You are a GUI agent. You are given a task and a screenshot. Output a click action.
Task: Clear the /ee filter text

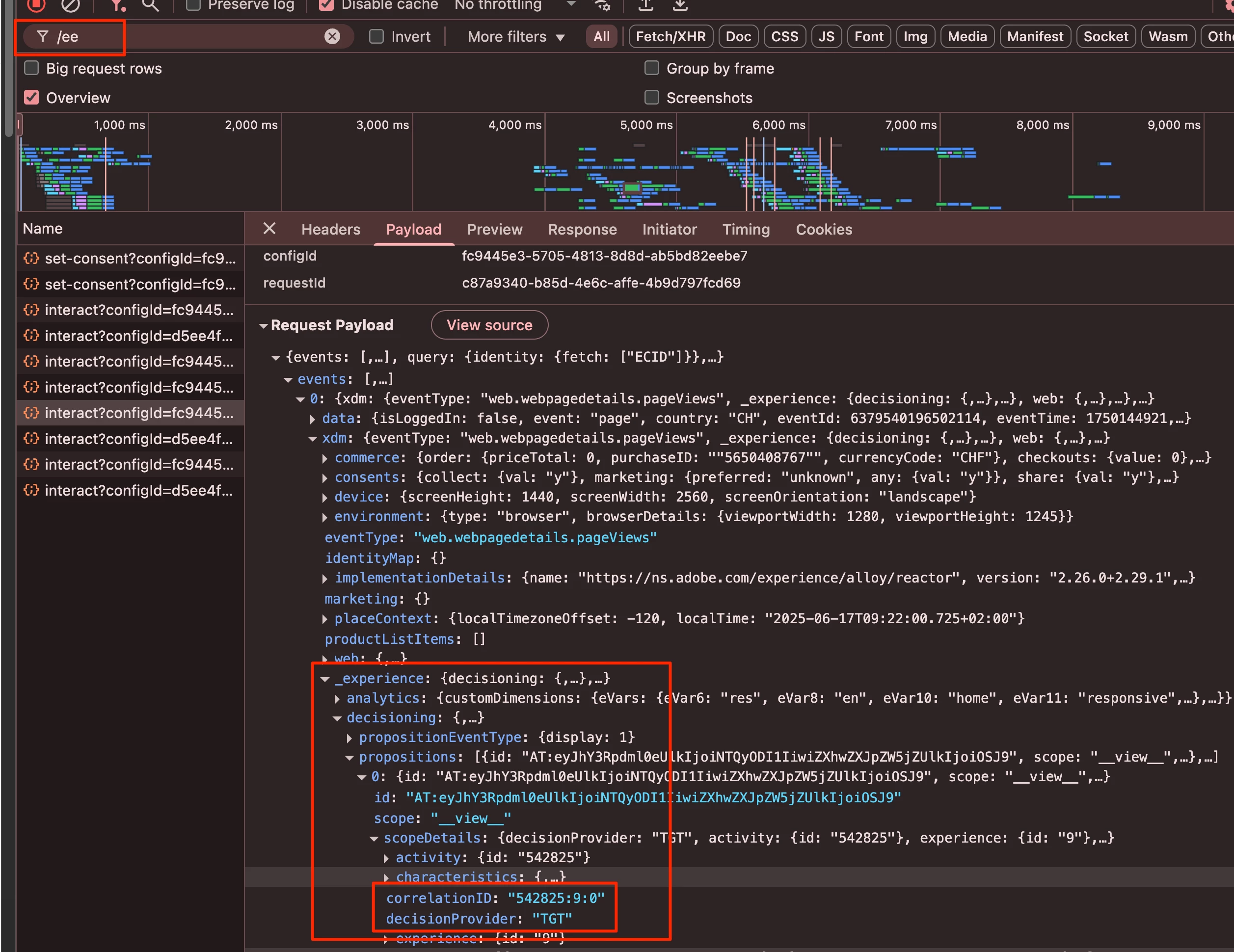[332, 37]
